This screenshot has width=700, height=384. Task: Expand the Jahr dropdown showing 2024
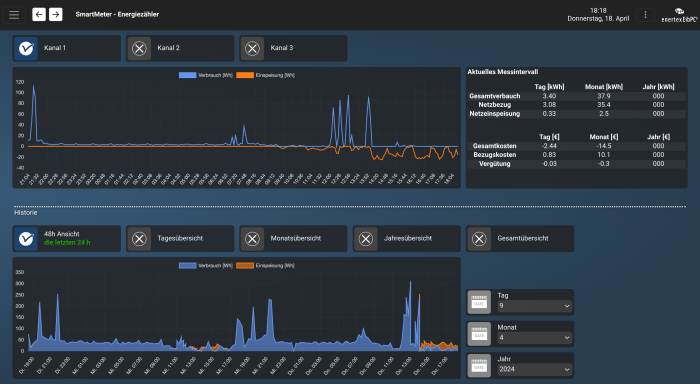[x=534, y=369]
